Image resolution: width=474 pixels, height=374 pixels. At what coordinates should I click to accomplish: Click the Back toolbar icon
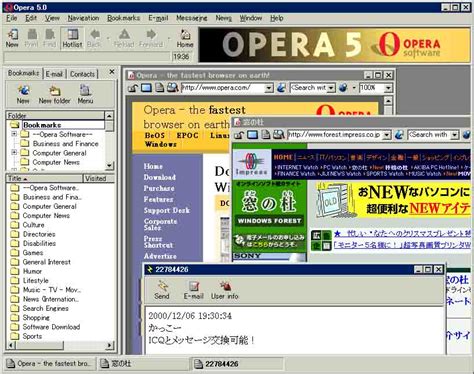pos(95,38)
